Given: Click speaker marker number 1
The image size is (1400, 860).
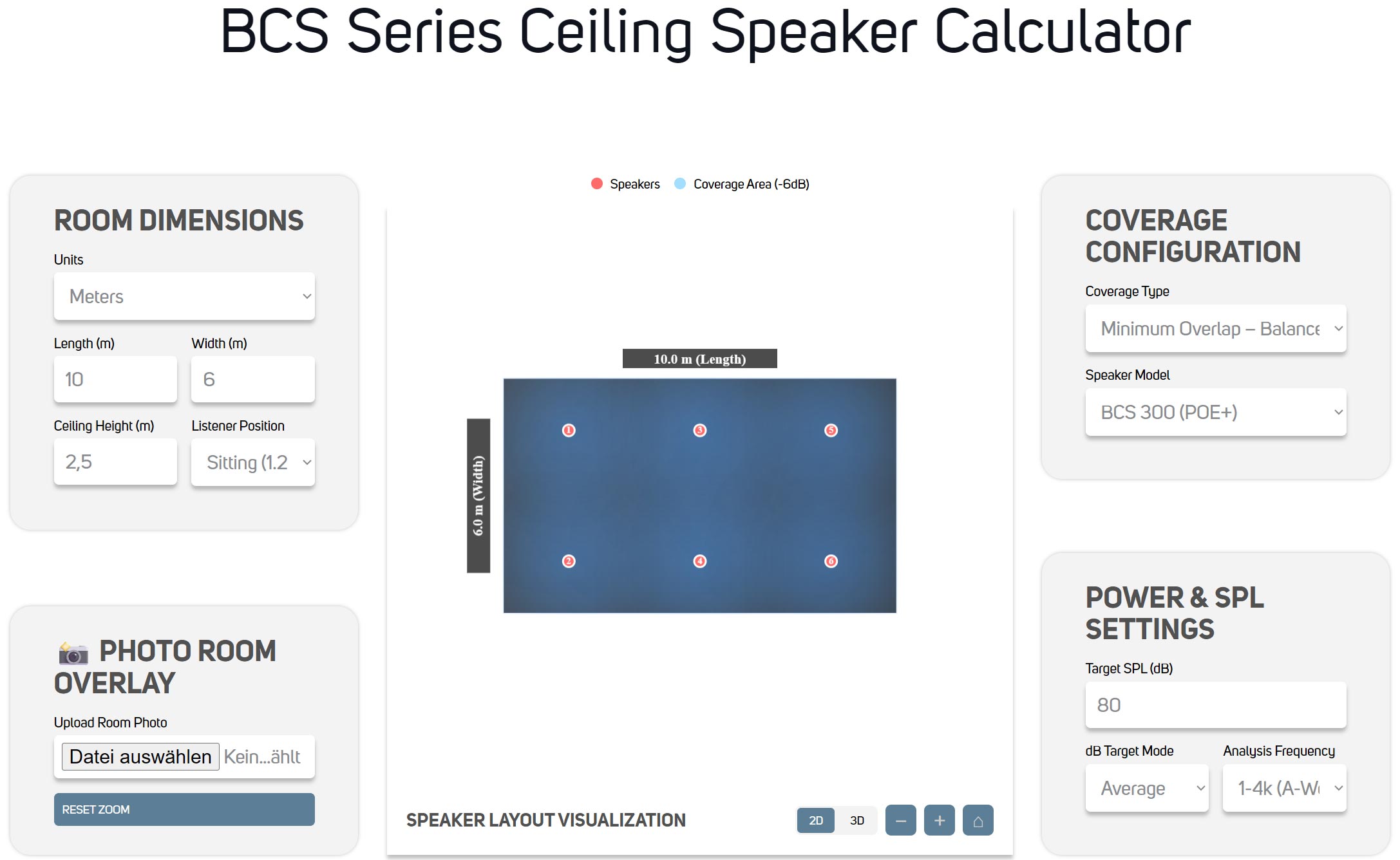Looking at the screenshot, I should coord(569,430).
